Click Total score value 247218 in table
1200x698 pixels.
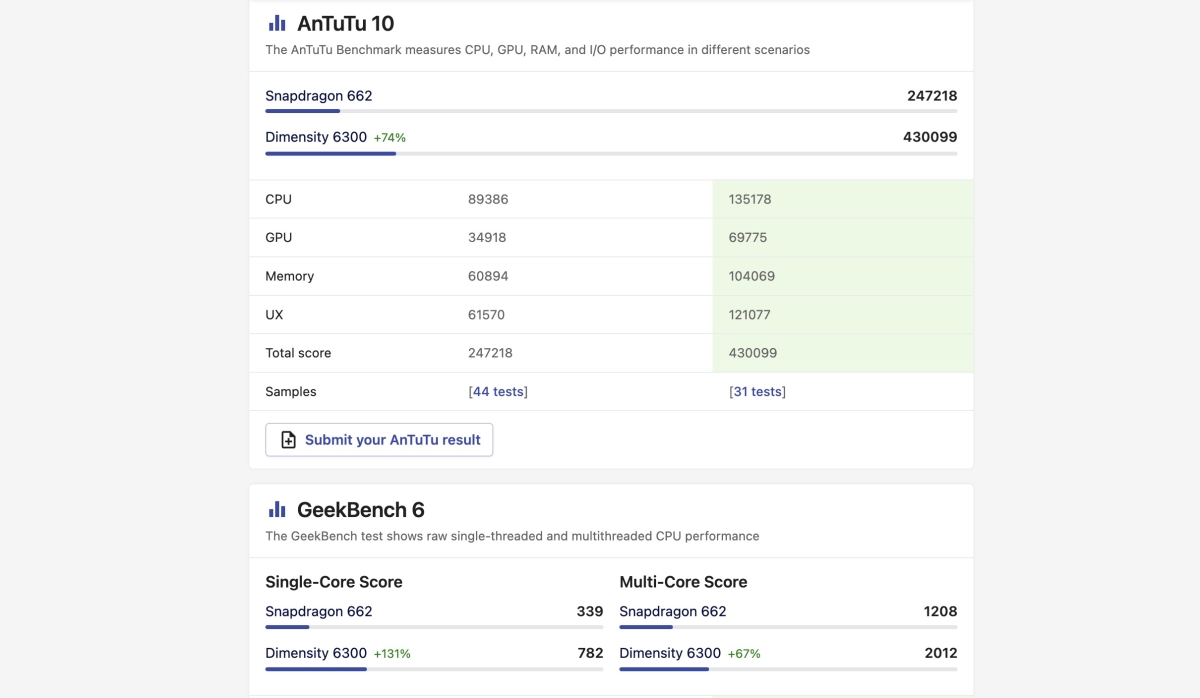point(490,353)
